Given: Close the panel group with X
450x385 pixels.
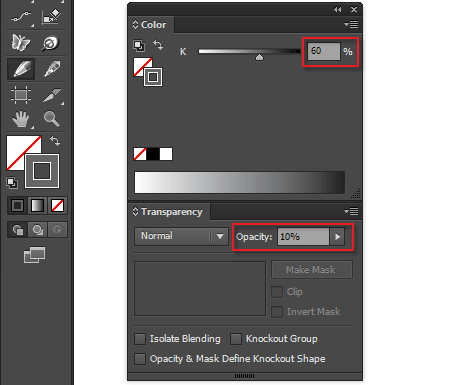Looking at the screenshot, I should (x=354, y=10).
